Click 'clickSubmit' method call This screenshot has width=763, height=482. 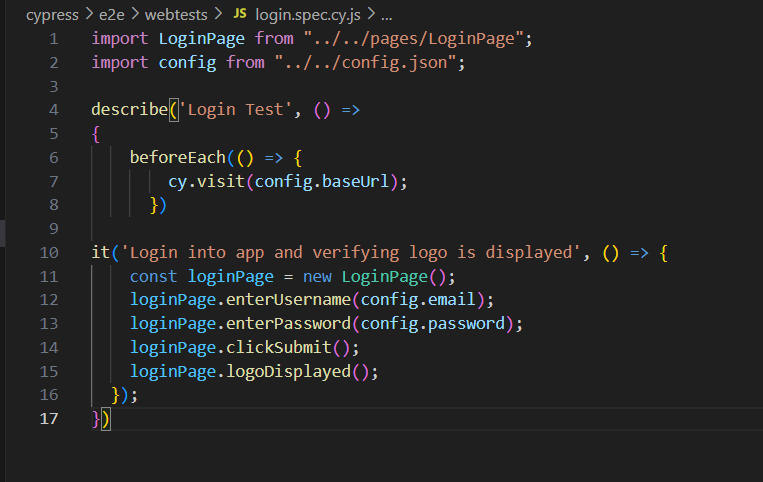pyautogui.click(x=279, y=347)
